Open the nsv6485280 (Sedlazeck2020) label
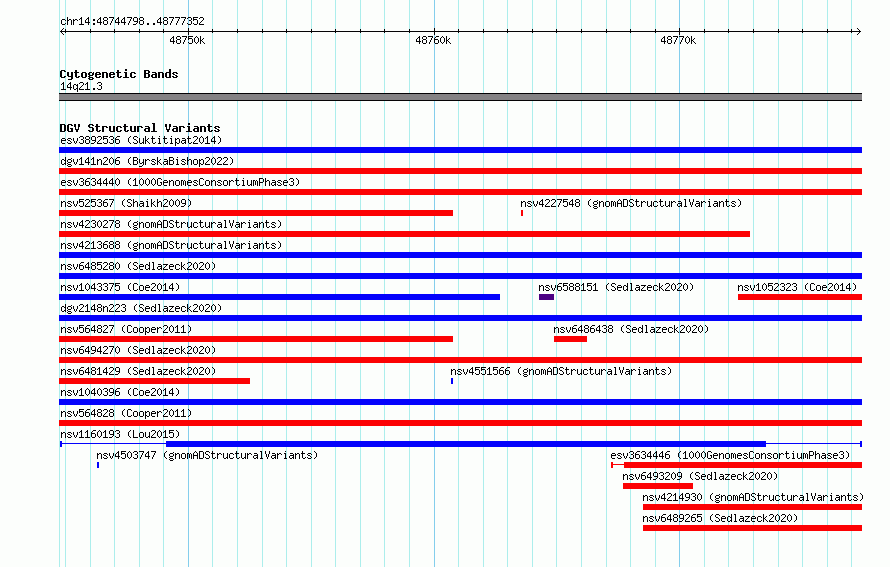This screenshot has width=890, height=567. [x=138, y=266]
